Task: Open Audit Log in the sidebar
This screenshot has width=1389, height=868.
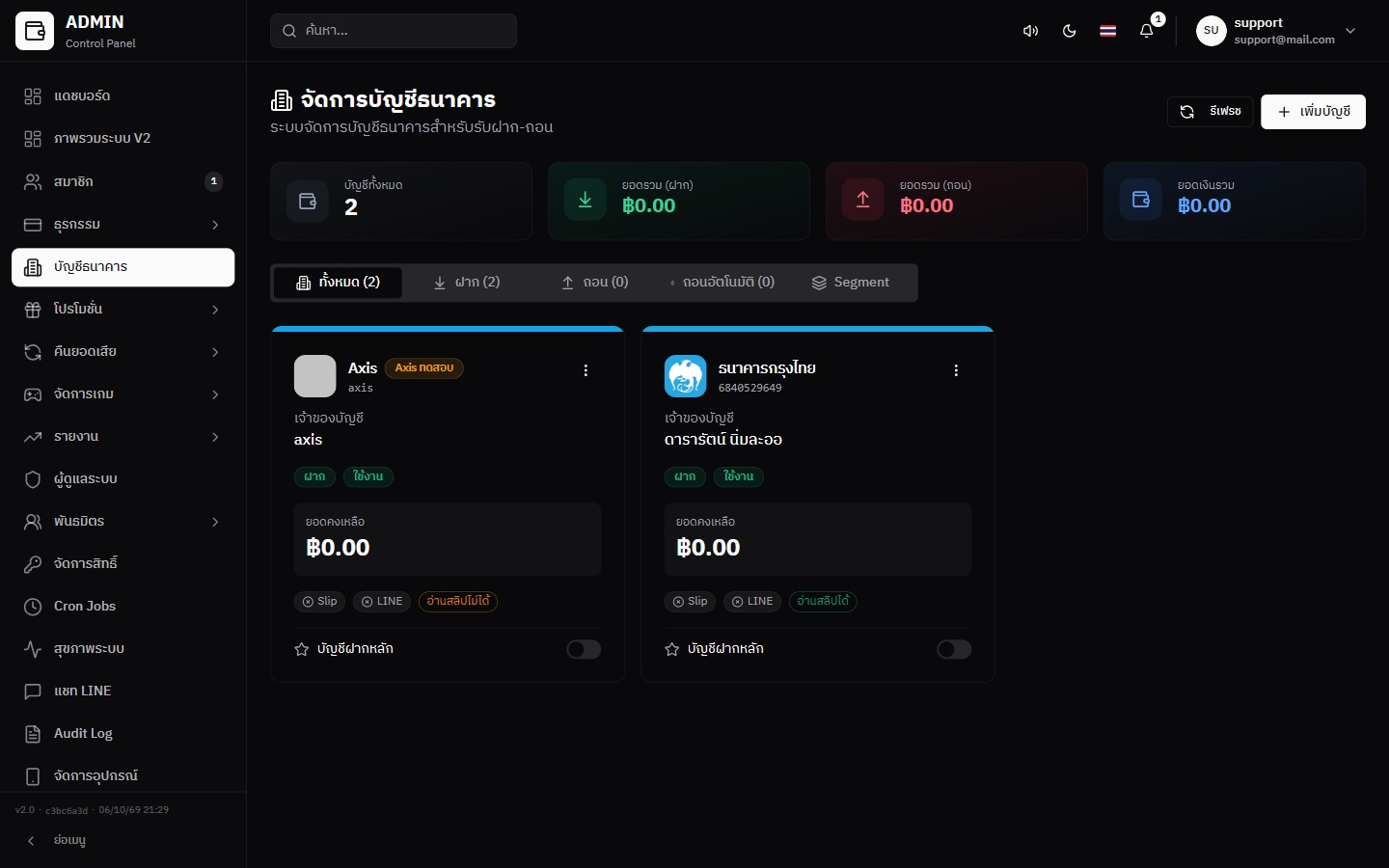Action: click(123, 734)
